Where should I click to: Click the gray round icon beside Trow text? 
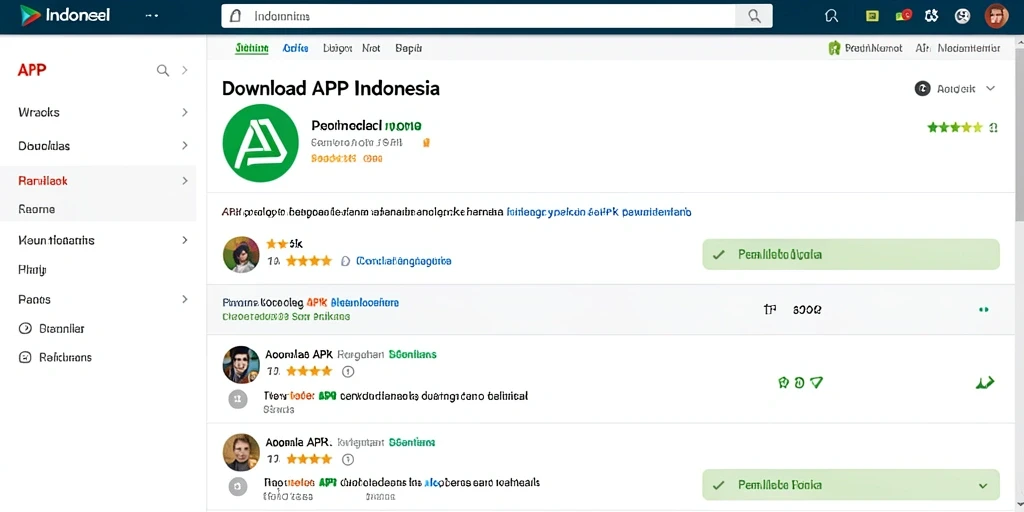[238, 398]
